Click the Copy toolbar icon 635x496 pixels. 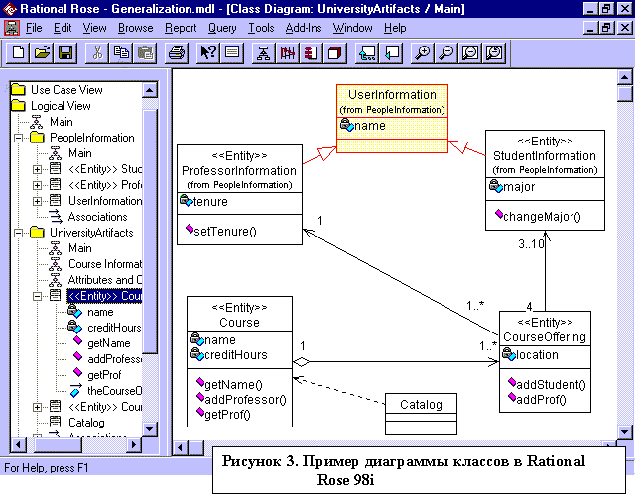pos(121,53)
